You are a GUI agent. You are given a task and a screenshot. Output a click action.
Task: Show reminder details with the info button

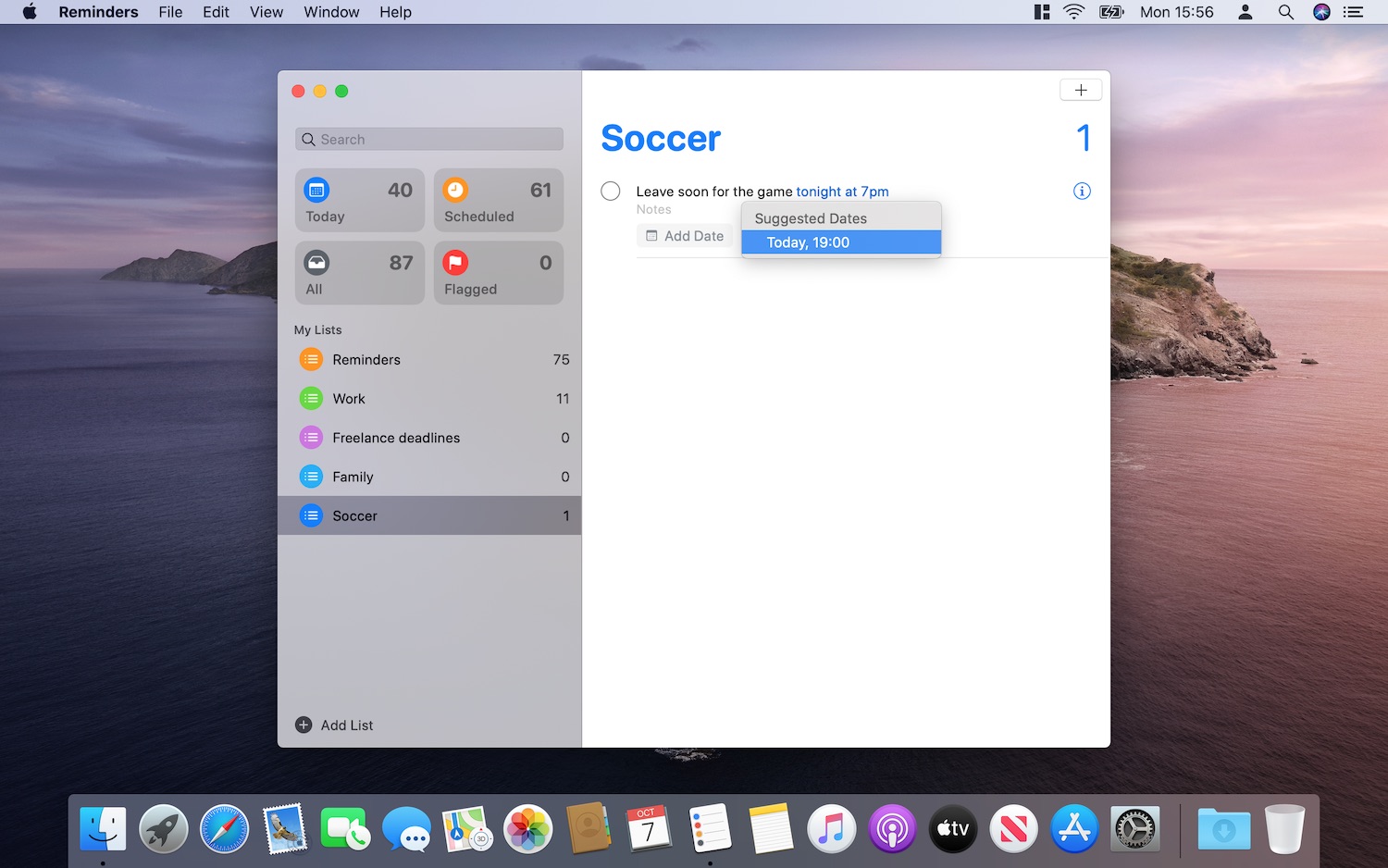pos(1081,191)
